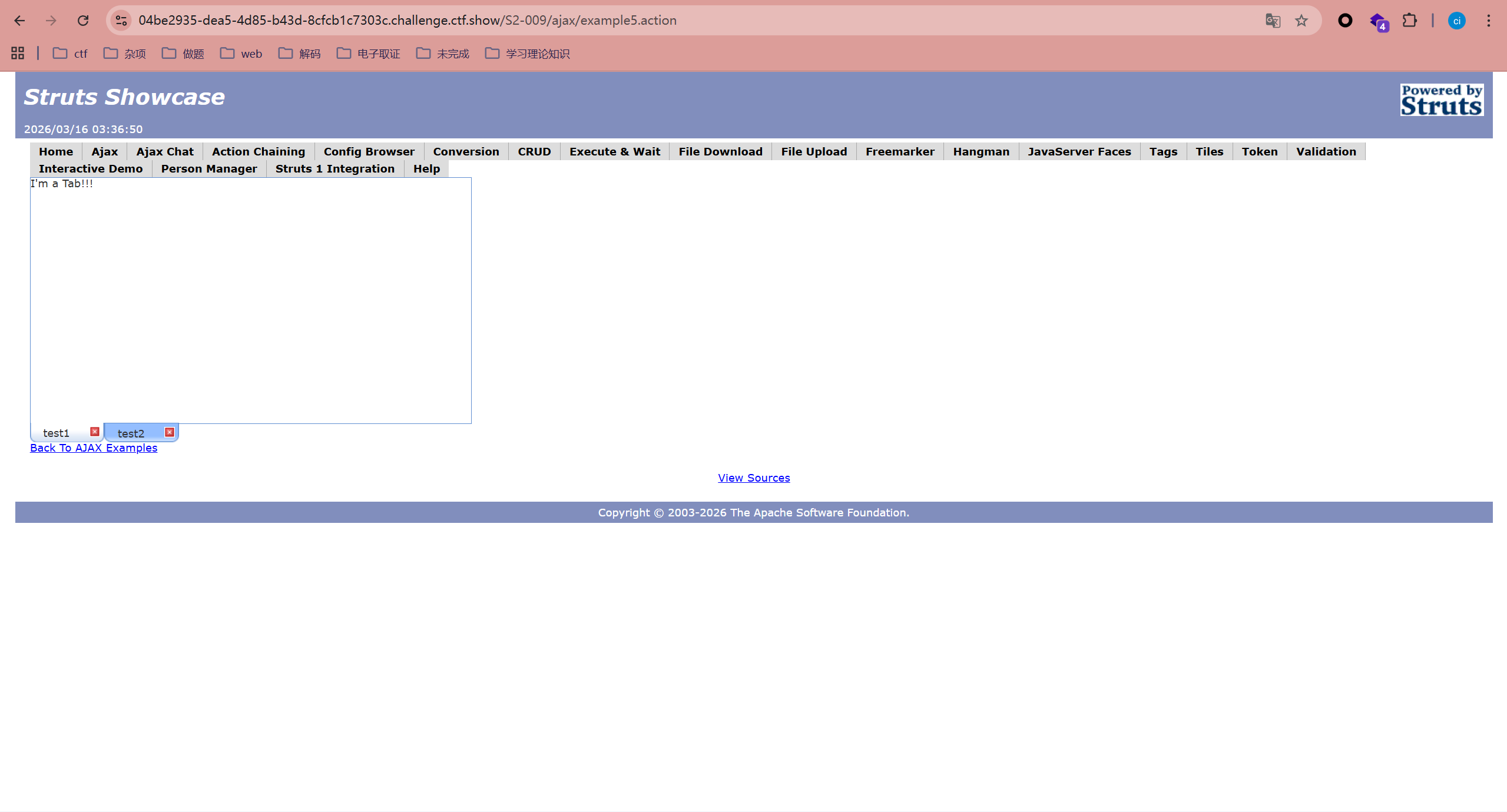The width and height of the screenshot is (1507, 812).
Task: Open the Config Browser menu item
Action: (x=369, y=151)
